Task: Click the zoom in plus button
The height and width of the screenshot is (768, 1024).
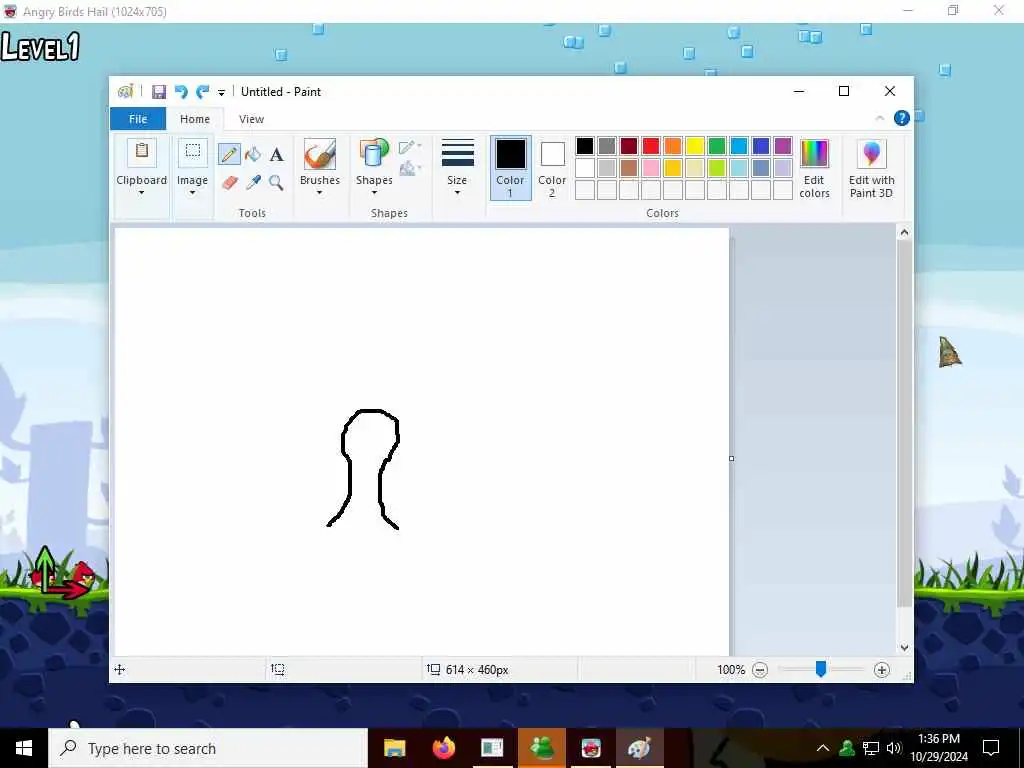Action: (882, 669)
